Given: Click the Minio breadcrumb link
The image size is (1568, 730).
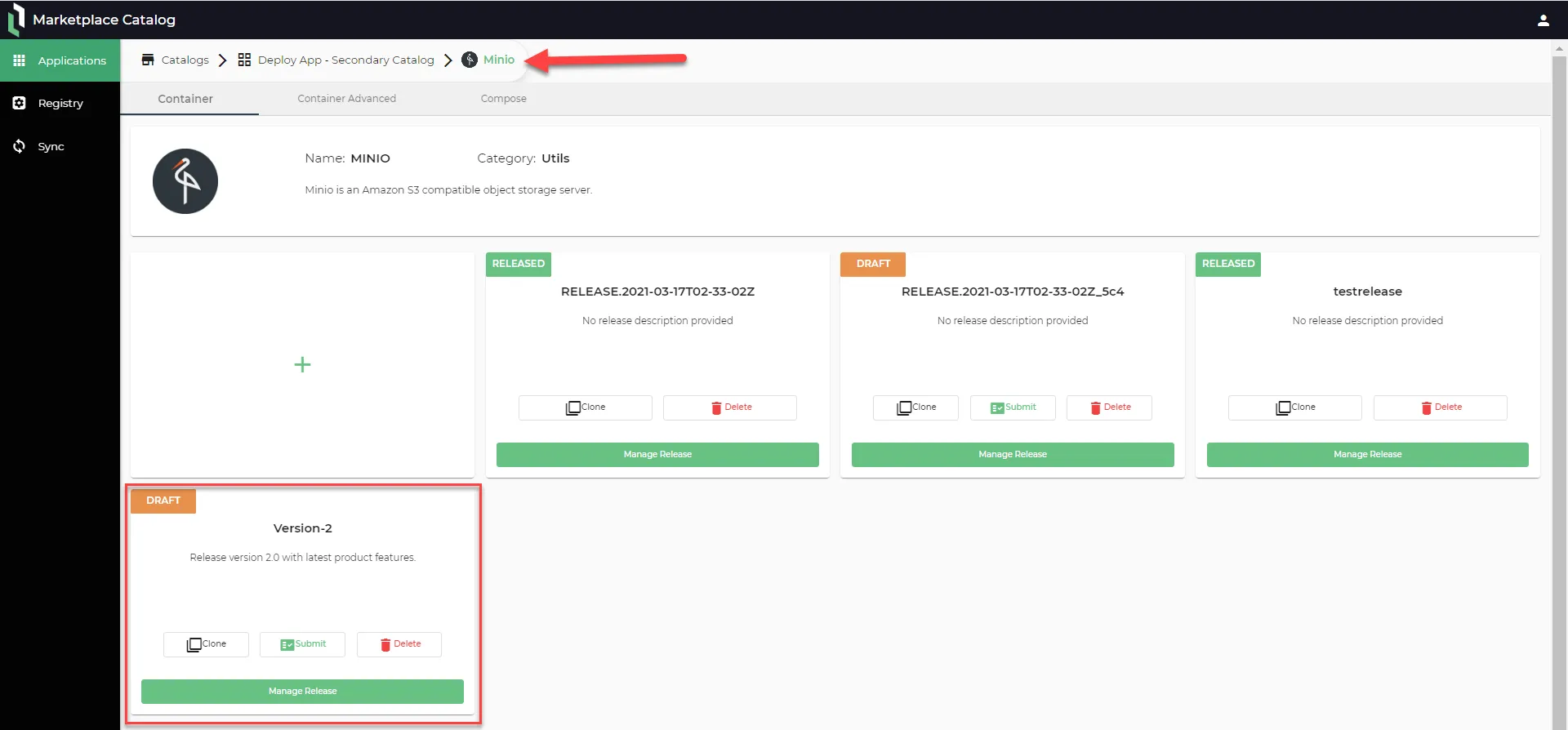Looking at the screenshot, I should tap(499, 60).
